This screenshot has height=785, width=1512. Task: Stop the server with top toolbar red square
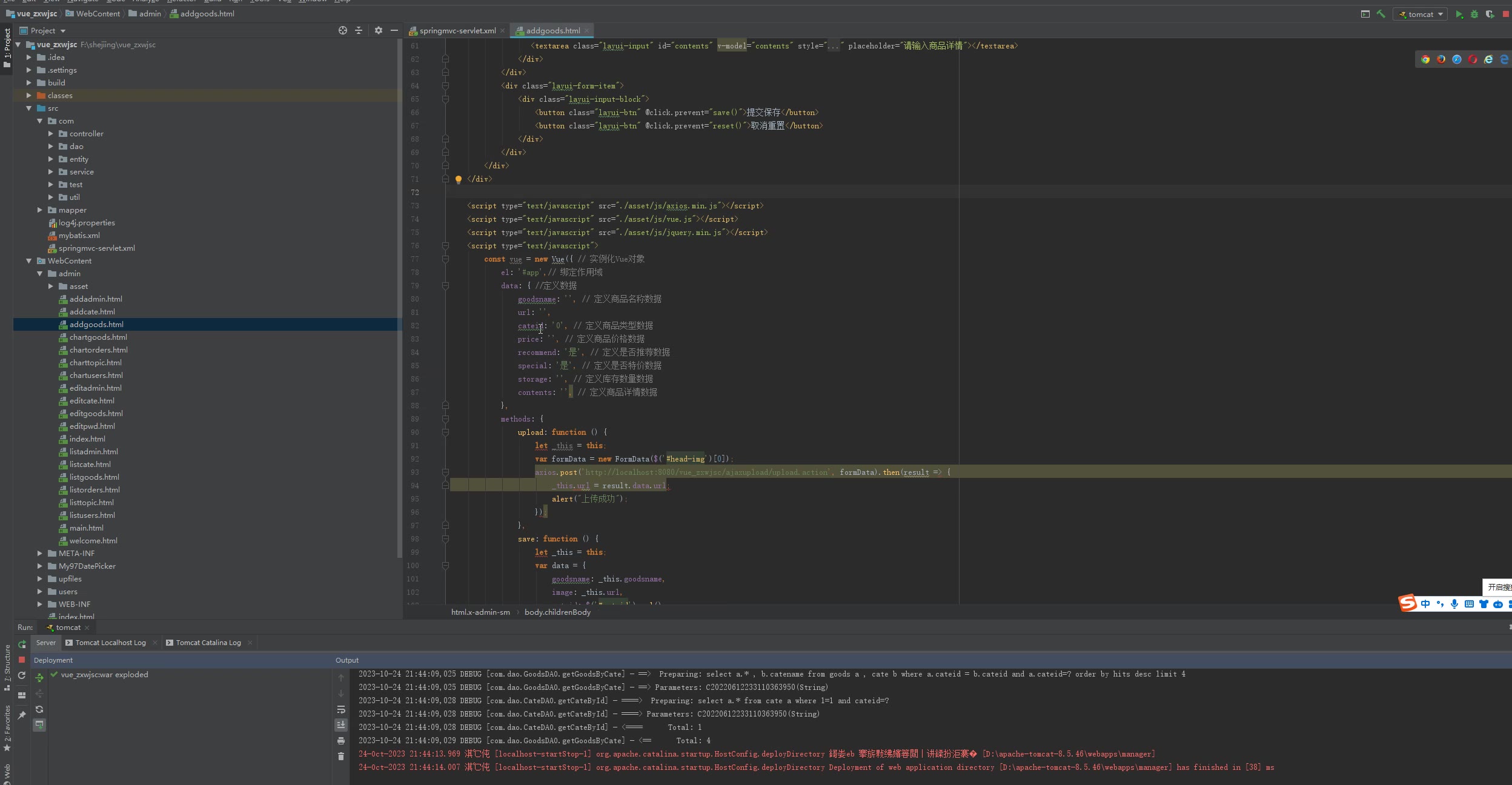[x=1505, y=14]
